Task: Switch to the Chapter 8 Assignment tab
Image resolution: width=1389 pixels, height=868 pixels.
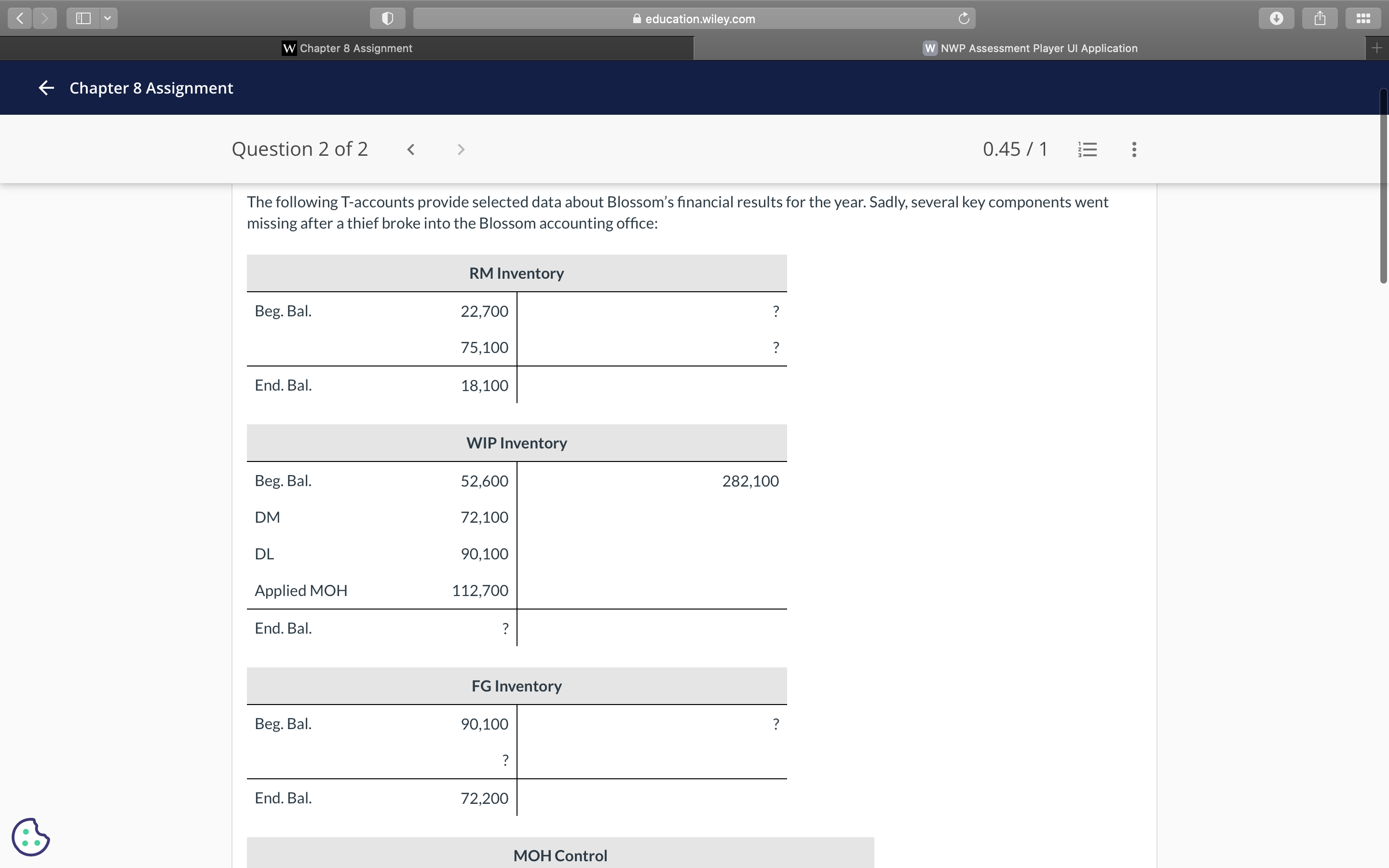Action: [347, 48]
